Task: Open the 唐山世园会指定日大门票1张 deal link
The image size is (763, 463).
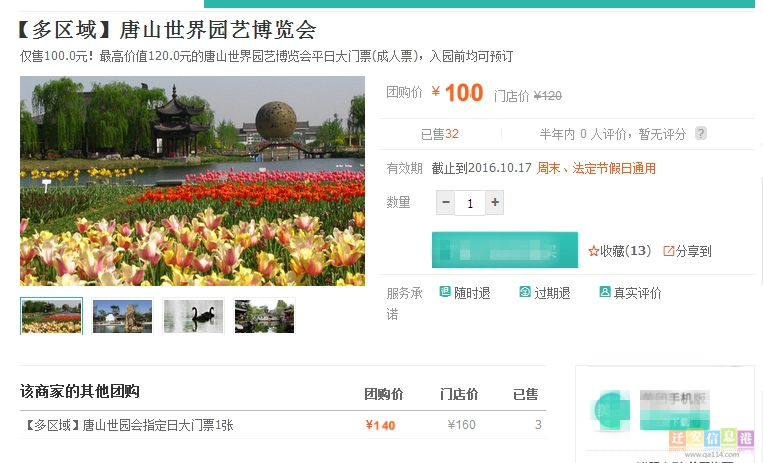Action: pos(127,425)
